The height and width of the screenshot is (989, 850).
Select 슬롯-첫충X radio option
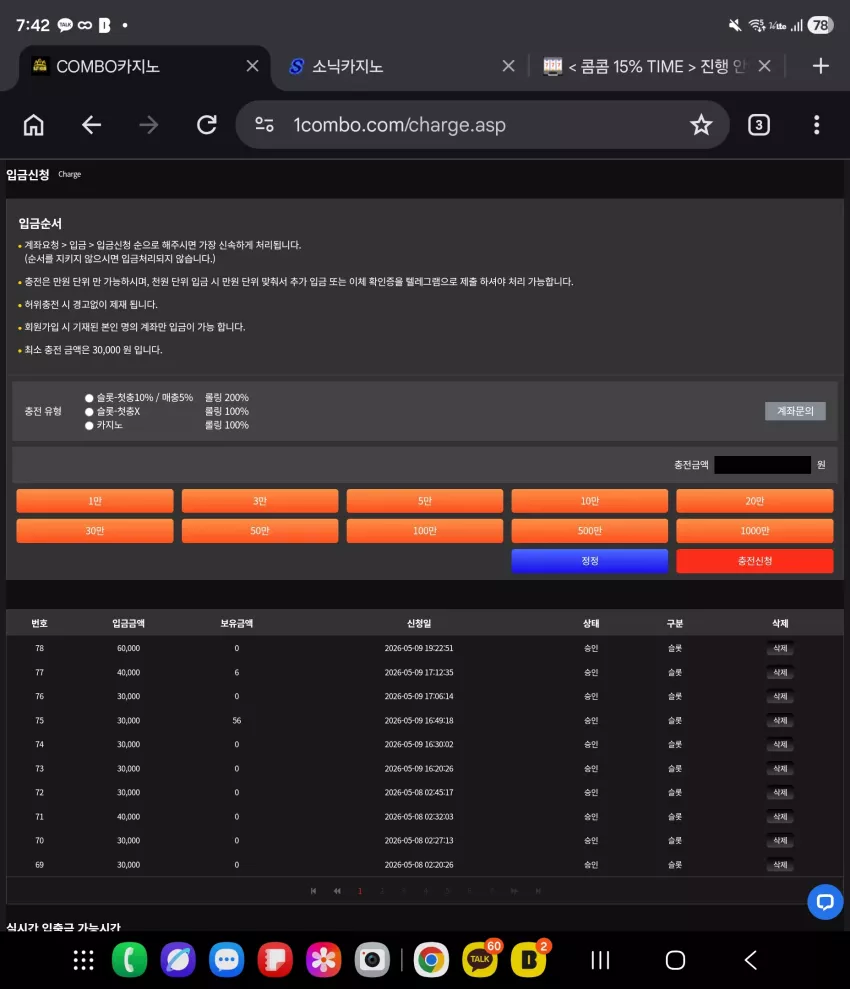[x=89, y=412]
